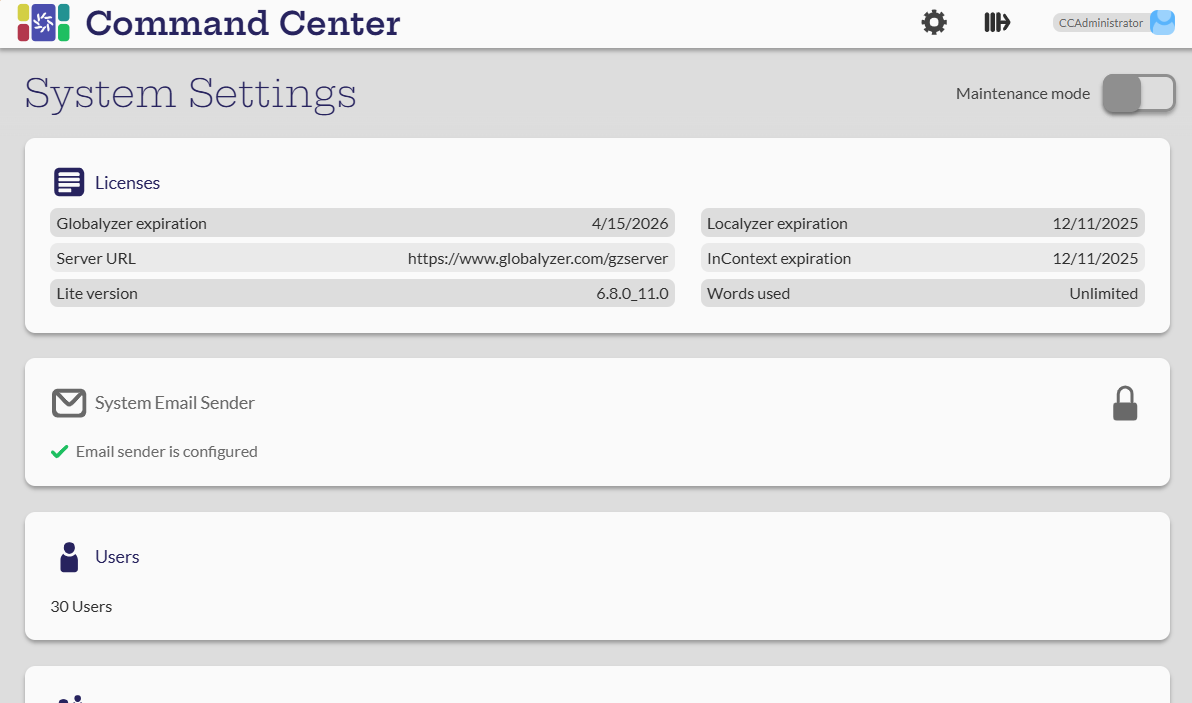Click the green email configured checkmark

(x=59, y=452)
